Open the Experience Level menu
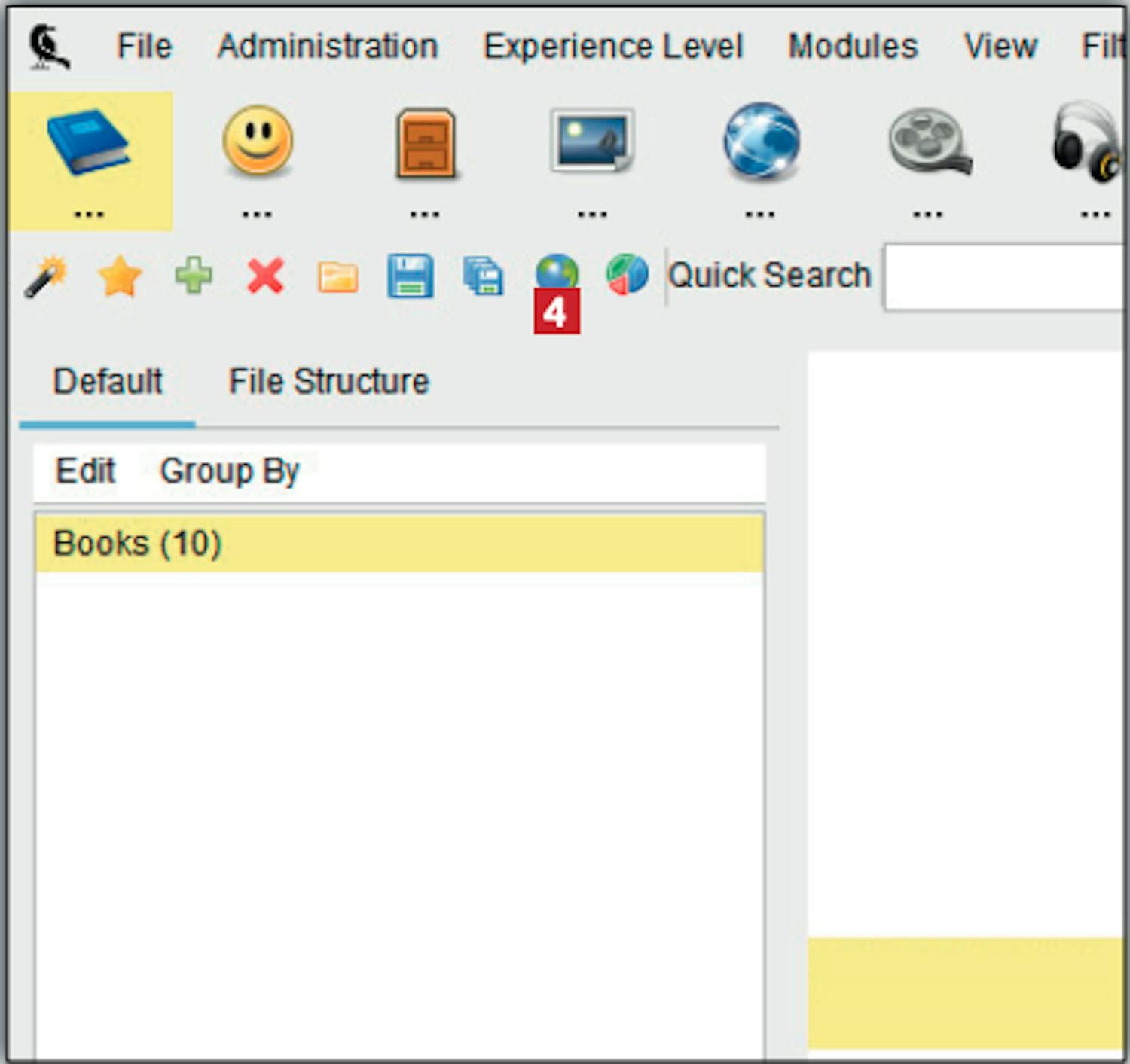Screen dimensions: 1130x1064 click(612, 47)
